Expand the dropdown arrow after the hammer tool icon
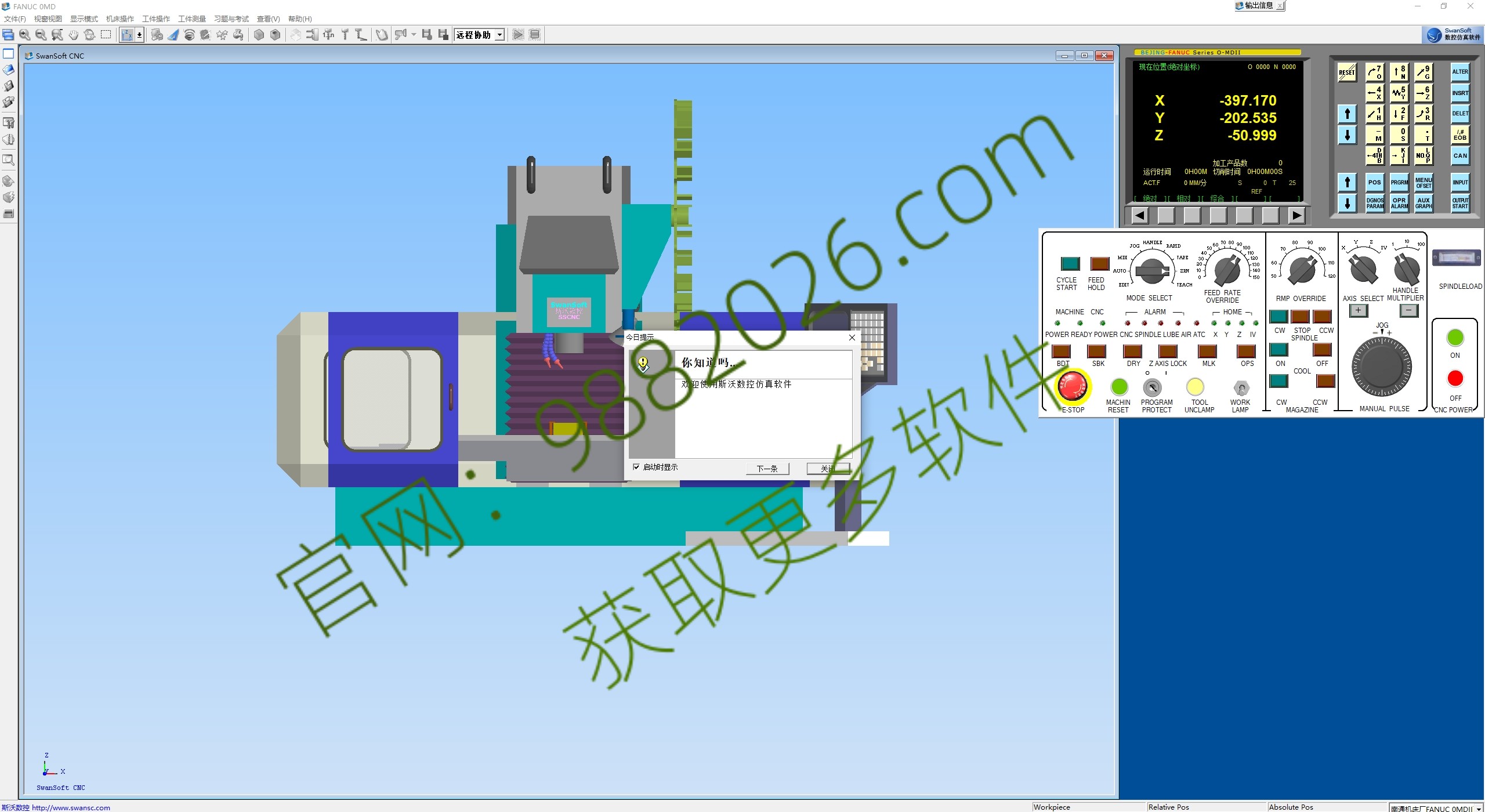This screenshot has width=1485, height=812. 414,35
